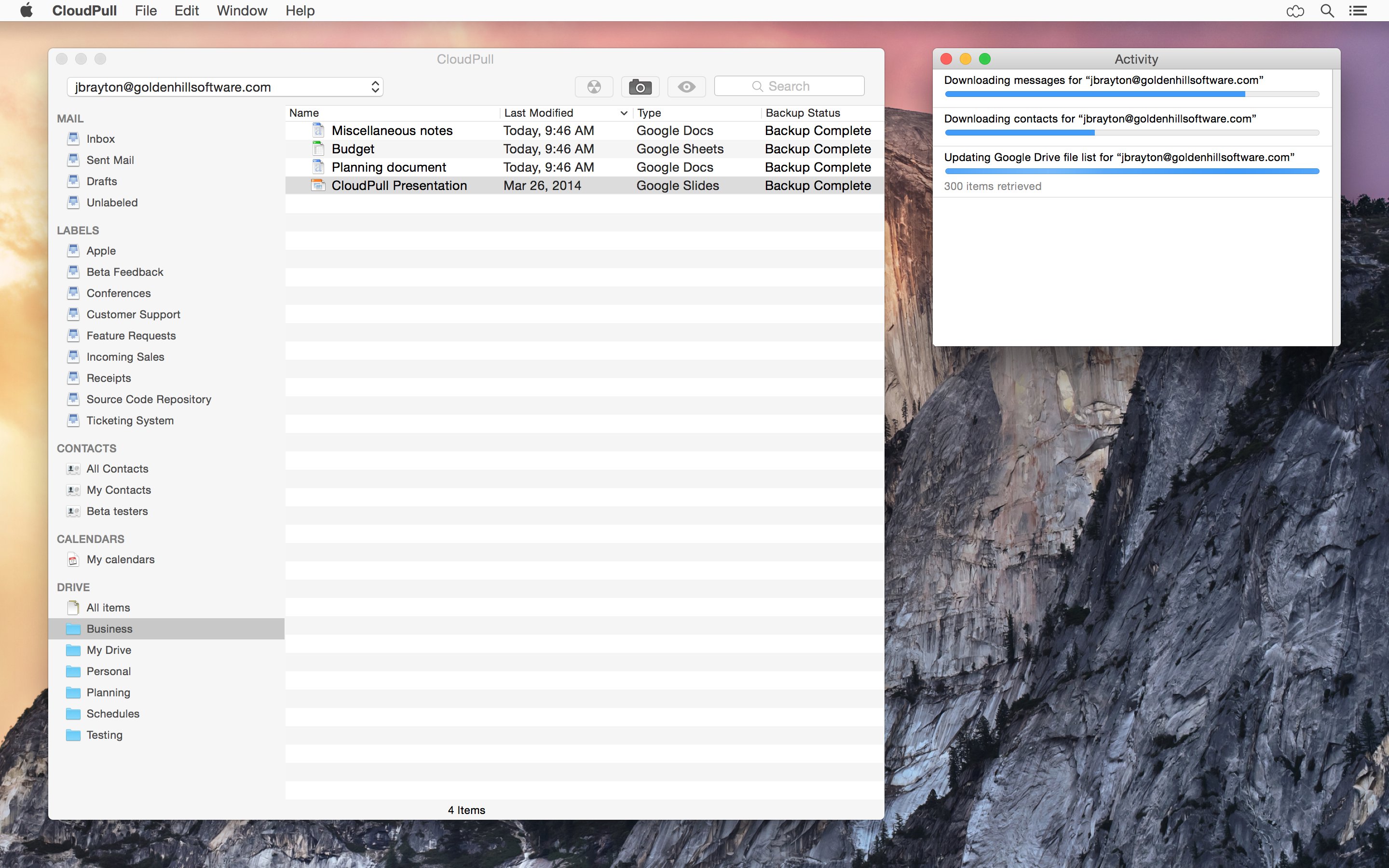Screen dimensions: 1389x868
Task: Click the My Drive folder icon
Action: pos(73,650)
